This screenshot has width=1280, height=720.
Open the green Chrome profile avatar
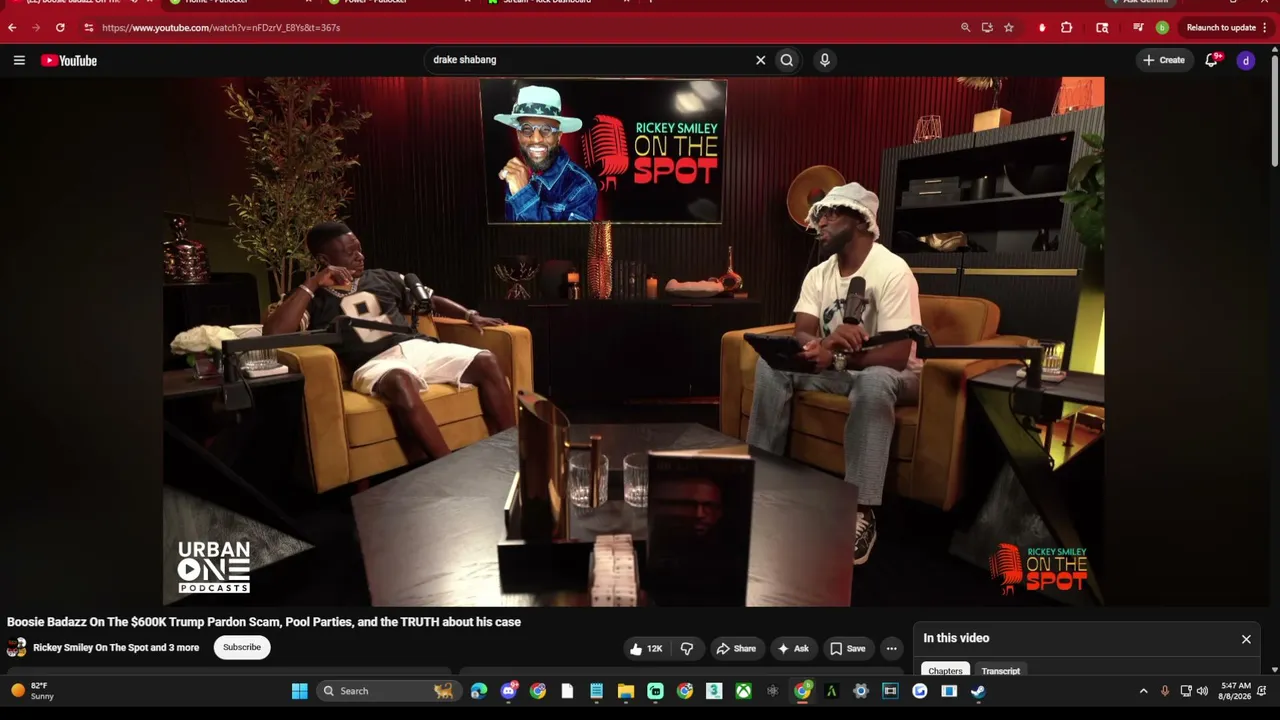pyautogui.click(x=1162, y=28)
